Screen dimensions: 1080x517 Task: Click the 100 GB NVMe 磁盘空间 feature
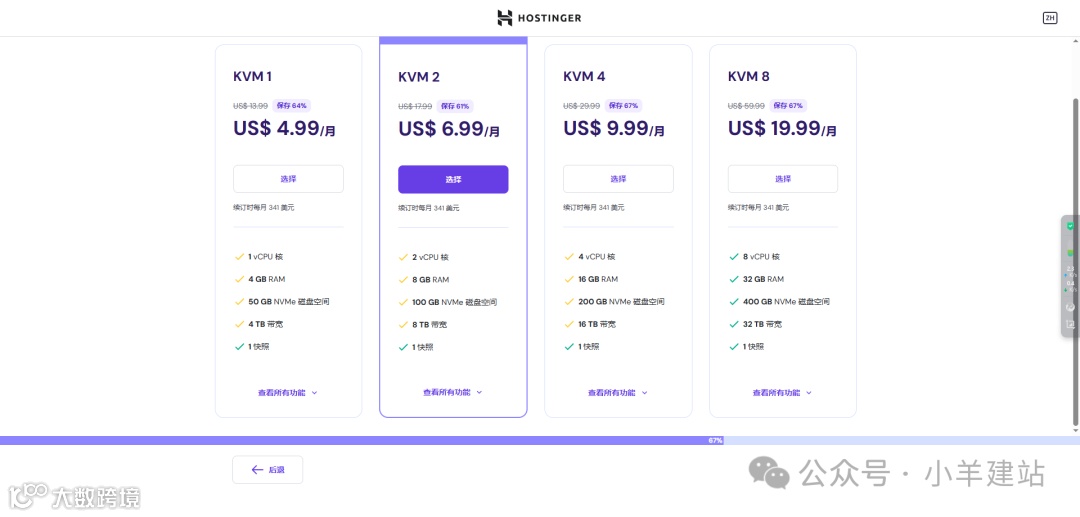pos(455,302)
